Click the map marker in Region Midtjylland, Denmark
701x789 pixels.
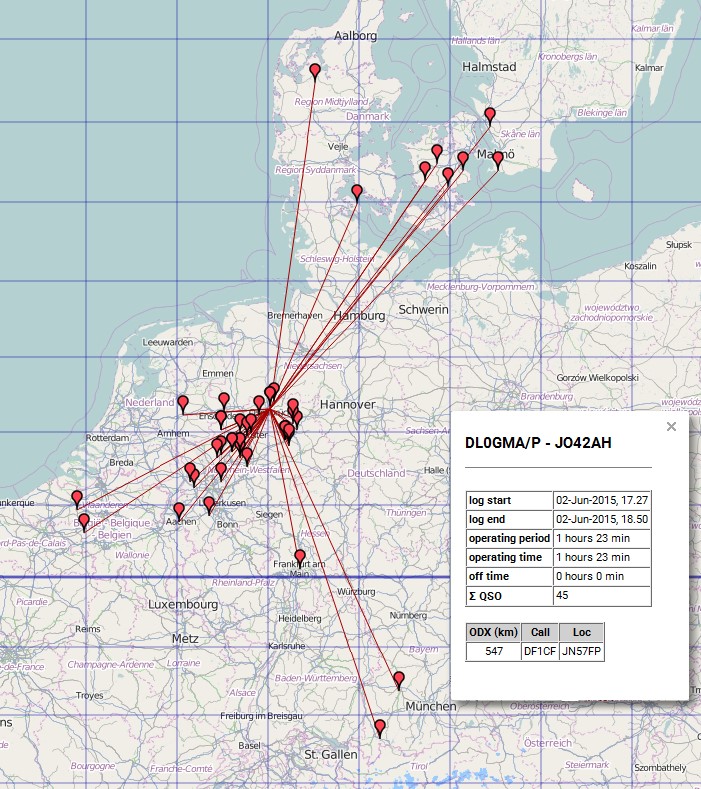coord(315,71)
